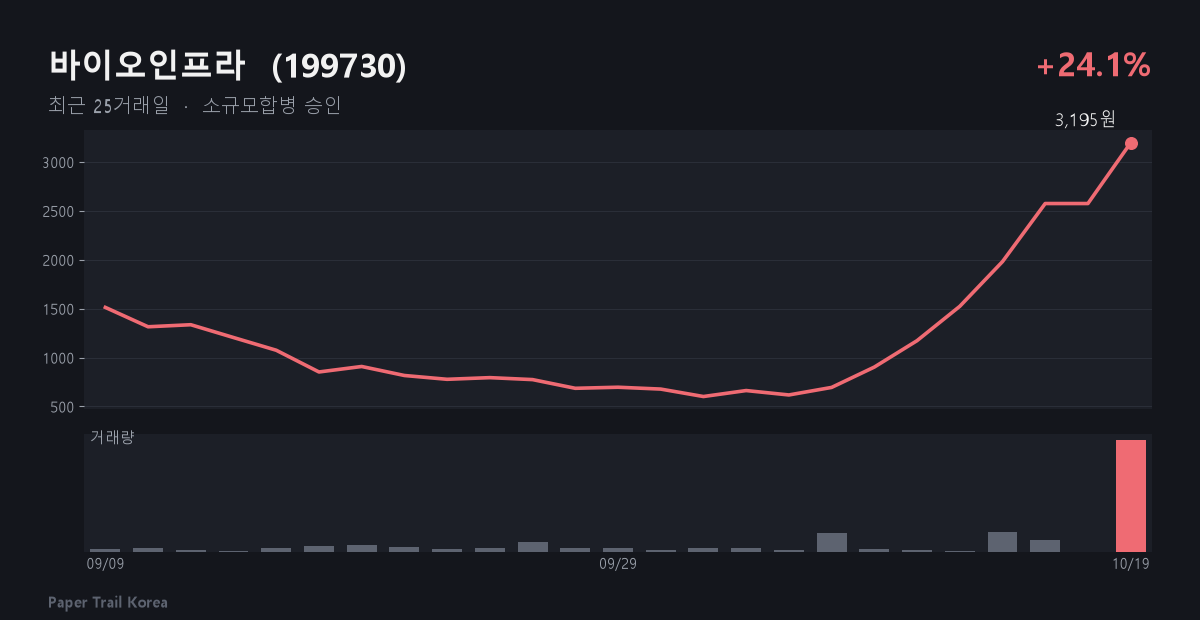Click the +24.1% change figure
The height and width of the screenshot is (620, 1200).
[1094, 66]
